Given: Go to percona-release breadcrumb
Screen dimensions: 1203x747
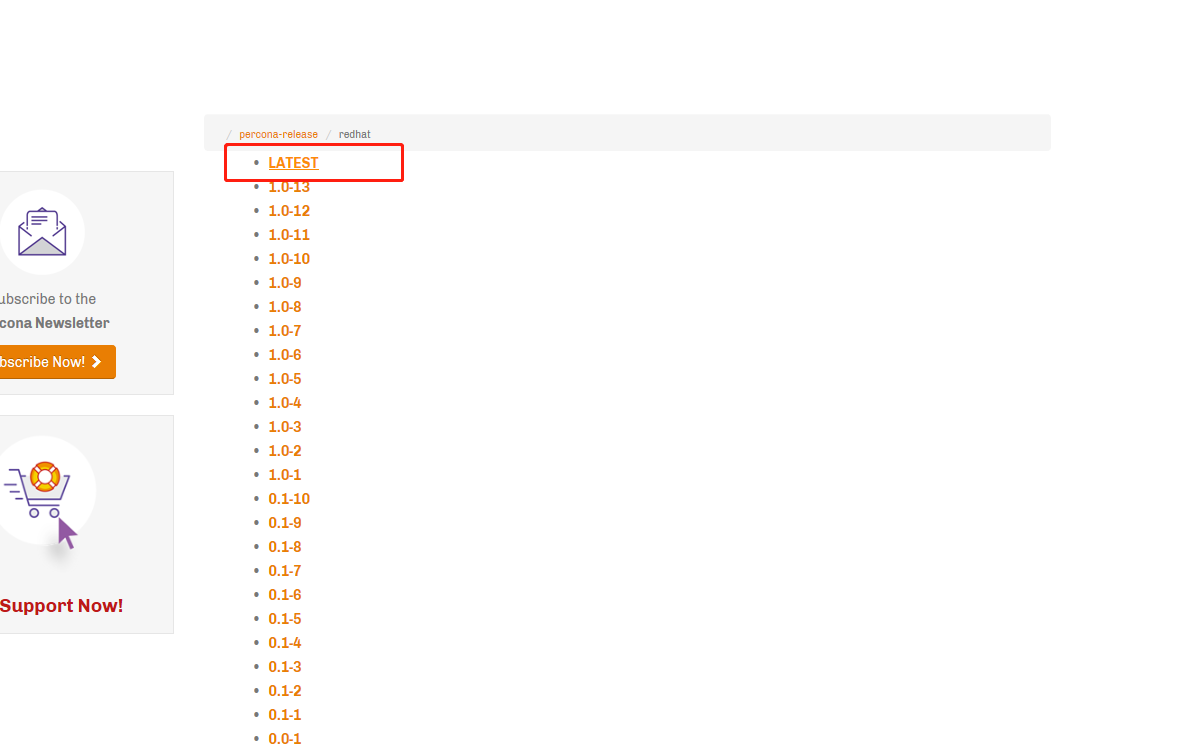Looking at the screenshot, I should click(278, 134).
